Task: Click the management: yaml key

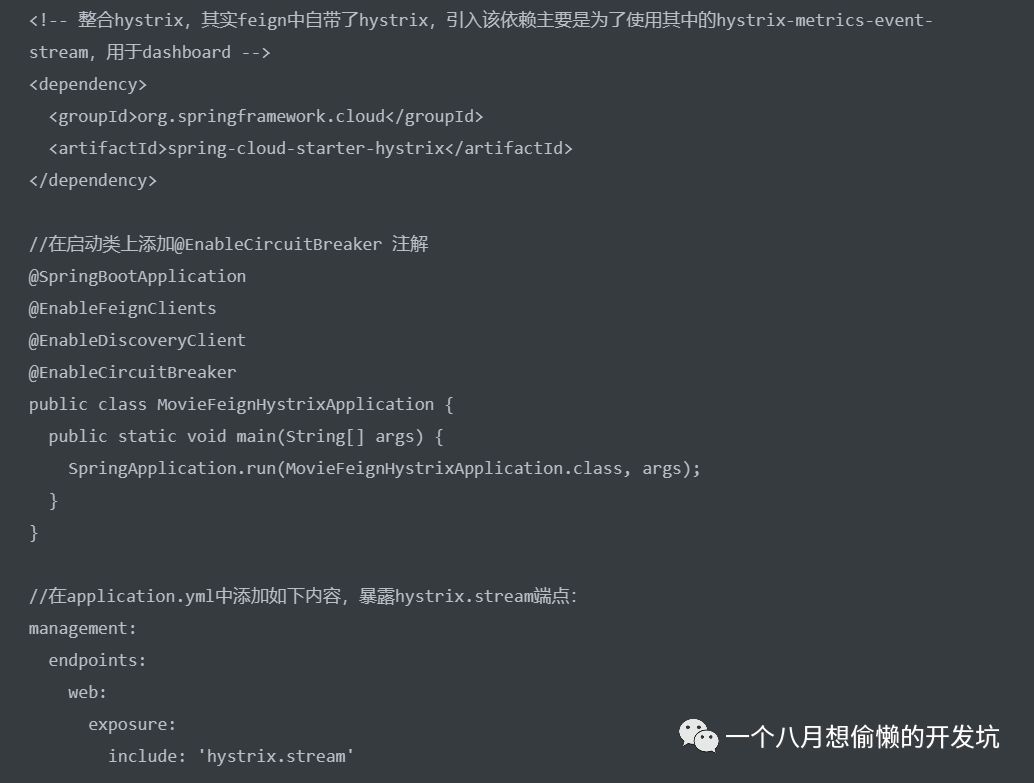Action: tap(82, 629)
